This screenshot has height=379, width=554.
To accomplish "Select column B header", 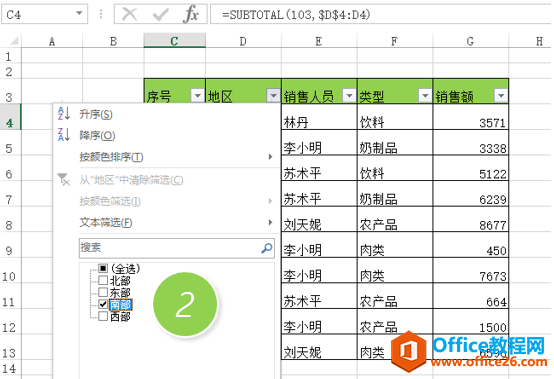I will pyautogui.click(x=113, y=41).
